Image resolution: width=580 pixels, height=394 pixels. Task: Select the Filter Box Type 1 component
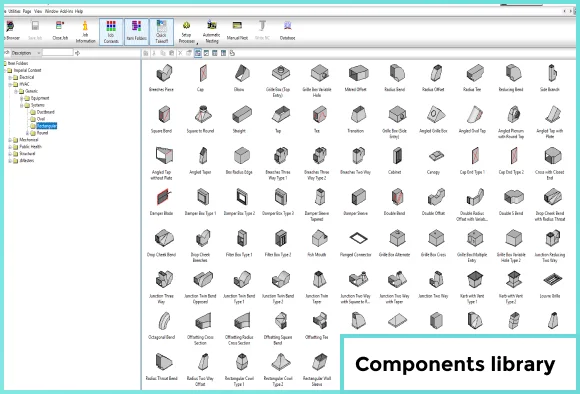(x=239, y=243)
